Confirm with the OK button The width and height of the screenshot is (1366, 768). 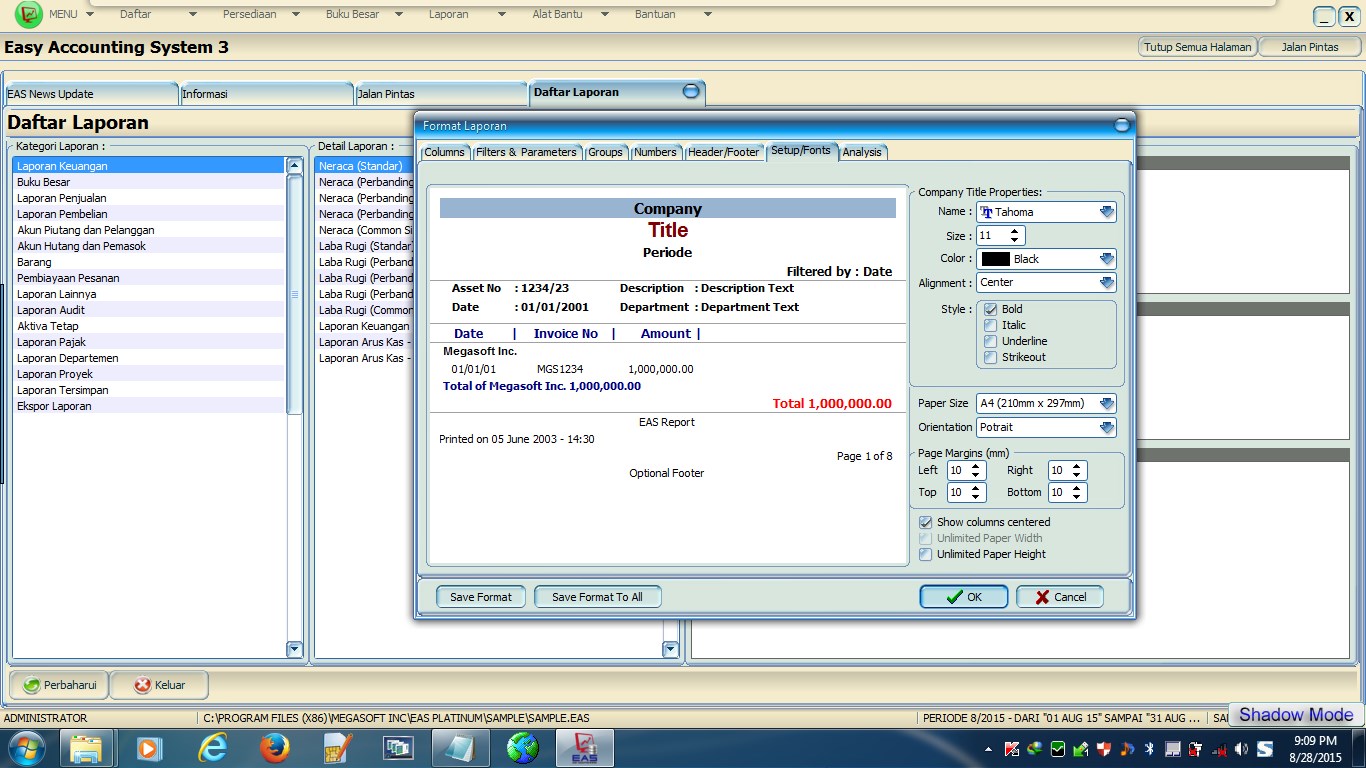tap(965, 597)
